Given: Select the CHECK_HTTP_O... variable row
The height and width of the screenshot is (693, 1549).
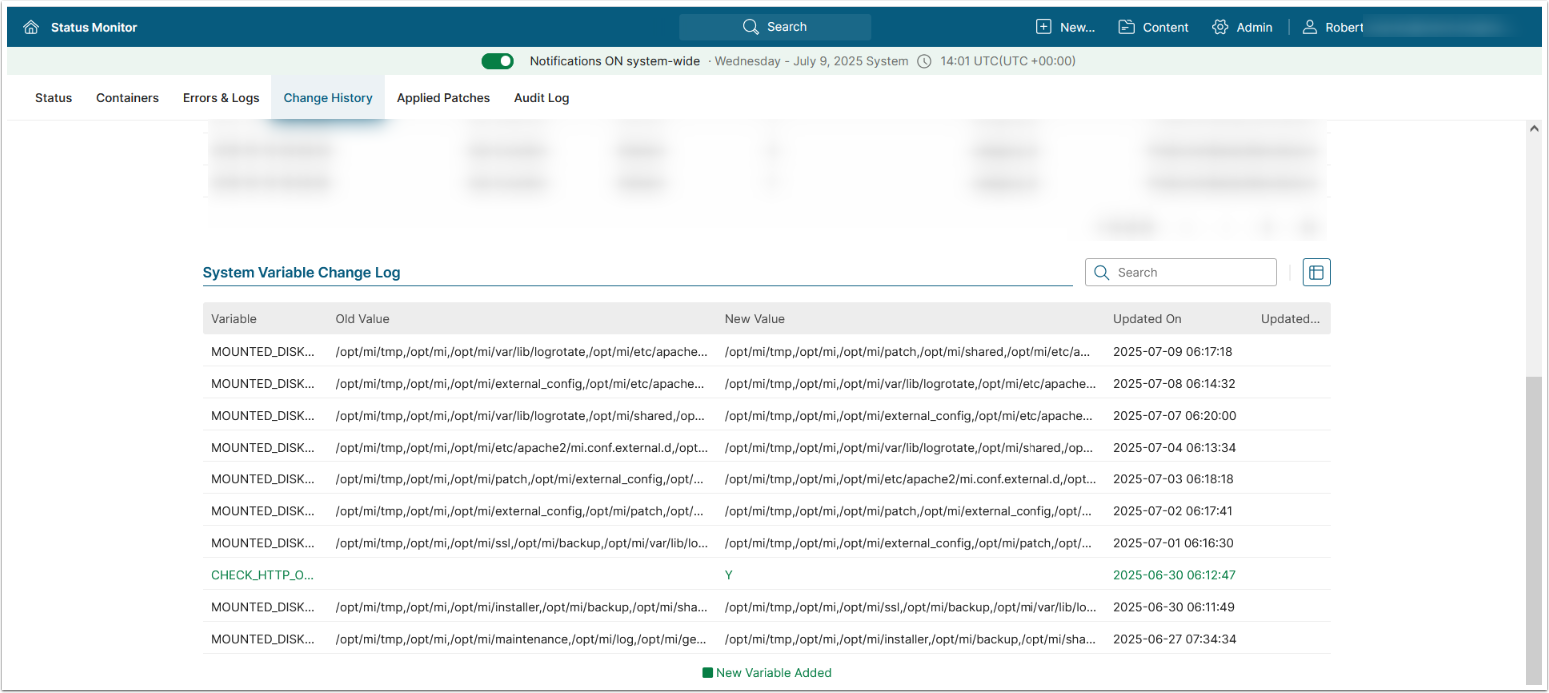Looking at the screenshot, I should click(x=262, y=575).
